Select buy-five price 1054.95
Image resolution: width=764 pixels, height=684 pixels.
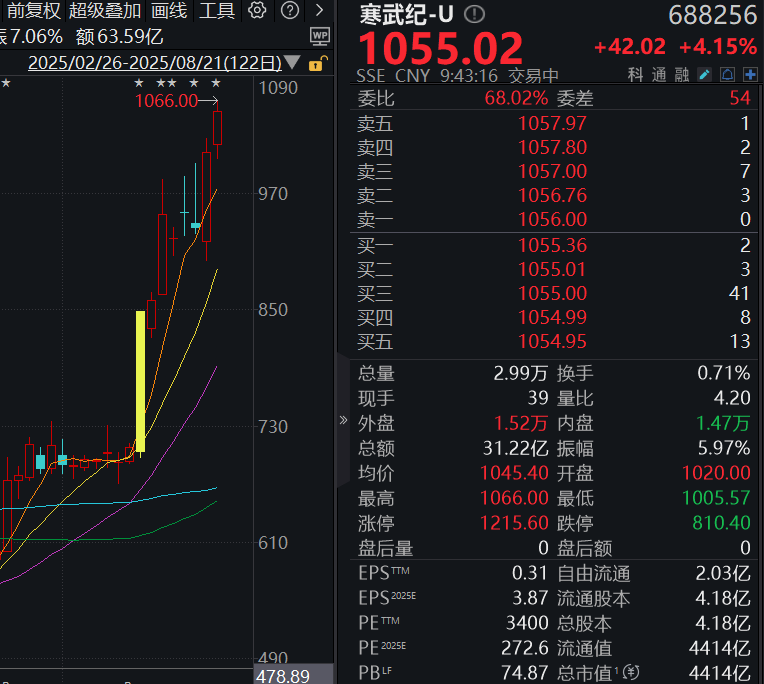click(552, 341)
